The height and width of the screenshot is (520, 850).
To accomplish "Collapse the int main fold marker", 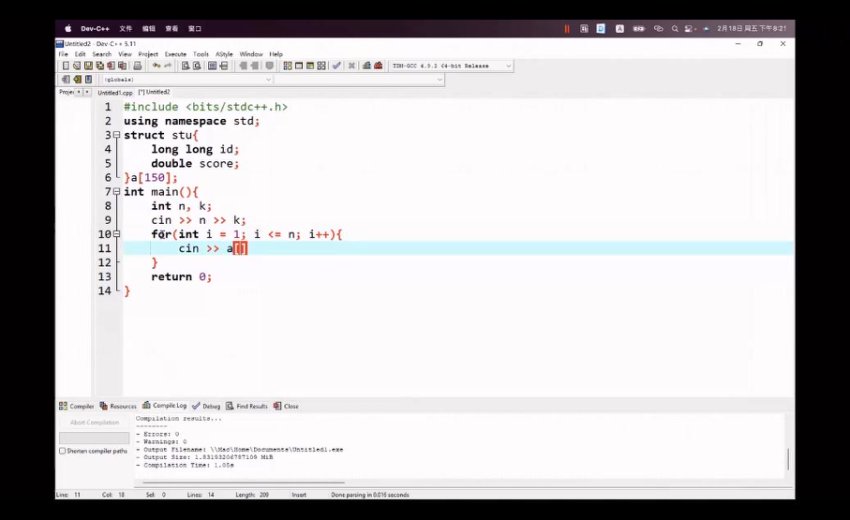I will coord(117,192).
